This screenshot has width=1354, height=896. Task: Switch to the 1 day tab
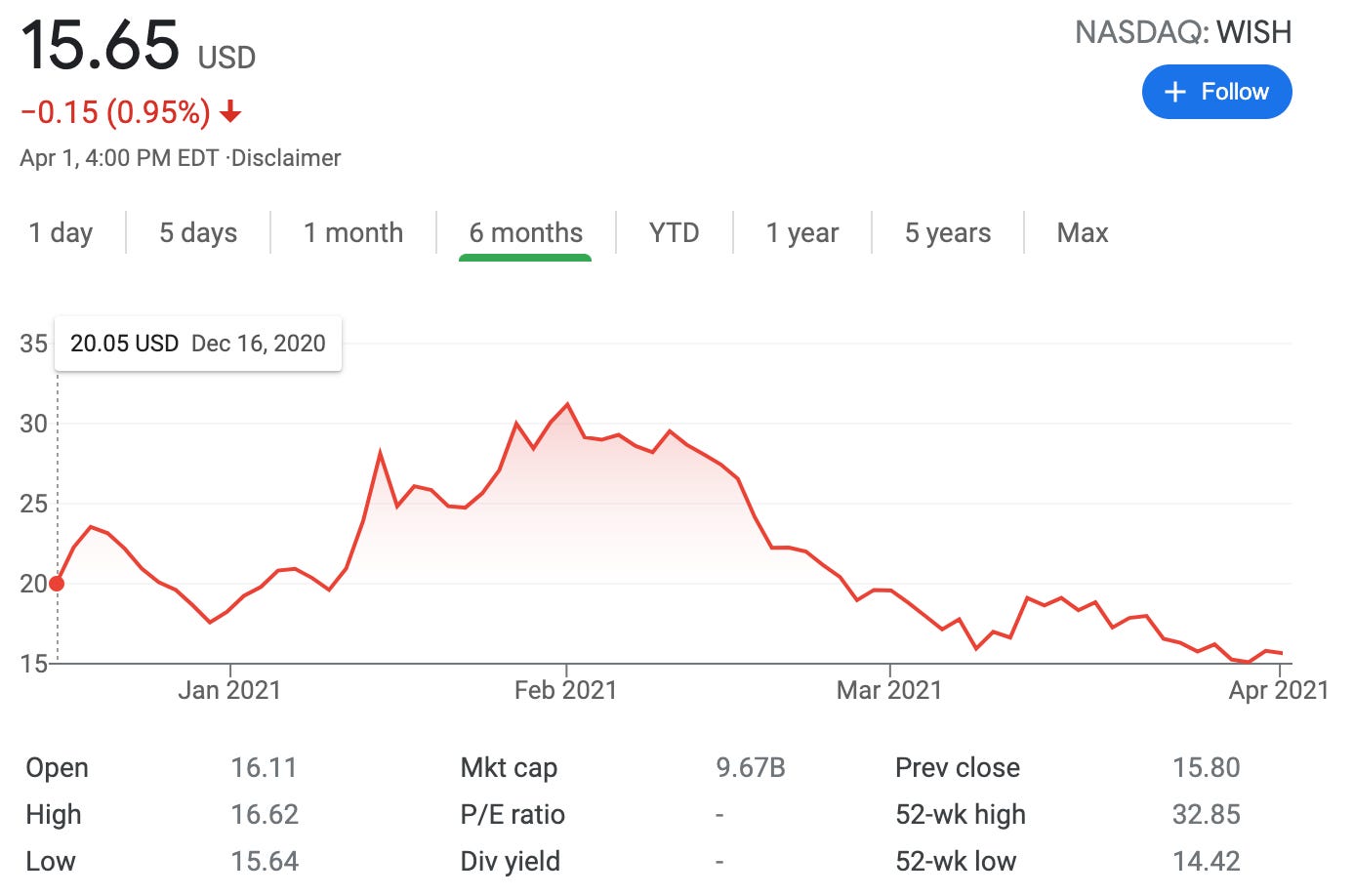tap(61, 232)
